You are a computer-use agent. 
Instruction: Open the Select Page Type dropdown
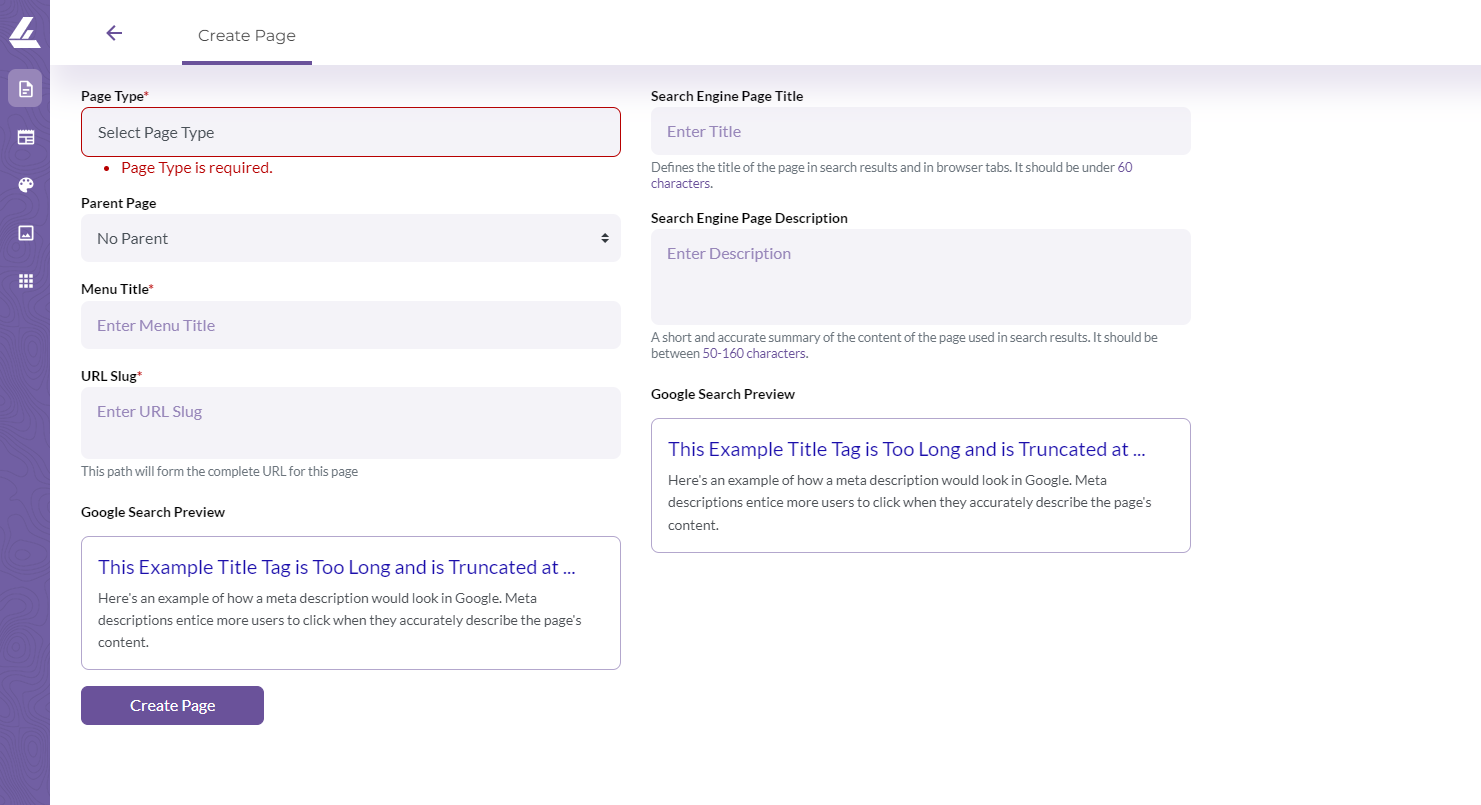pyautogui.click(x=351, y=132)
